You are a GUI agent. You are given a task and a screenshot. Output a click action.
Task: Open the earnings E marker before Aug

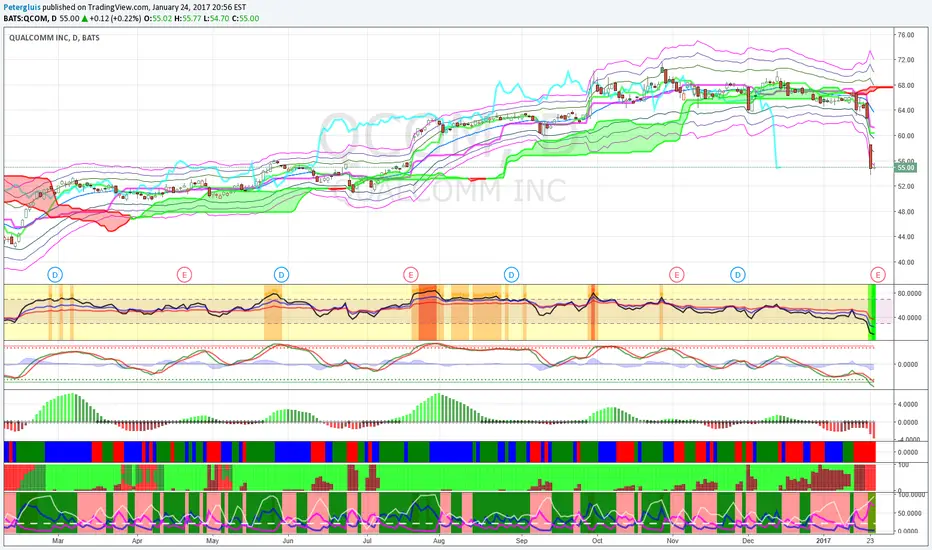pyautogui.click(x=410, y=275)
